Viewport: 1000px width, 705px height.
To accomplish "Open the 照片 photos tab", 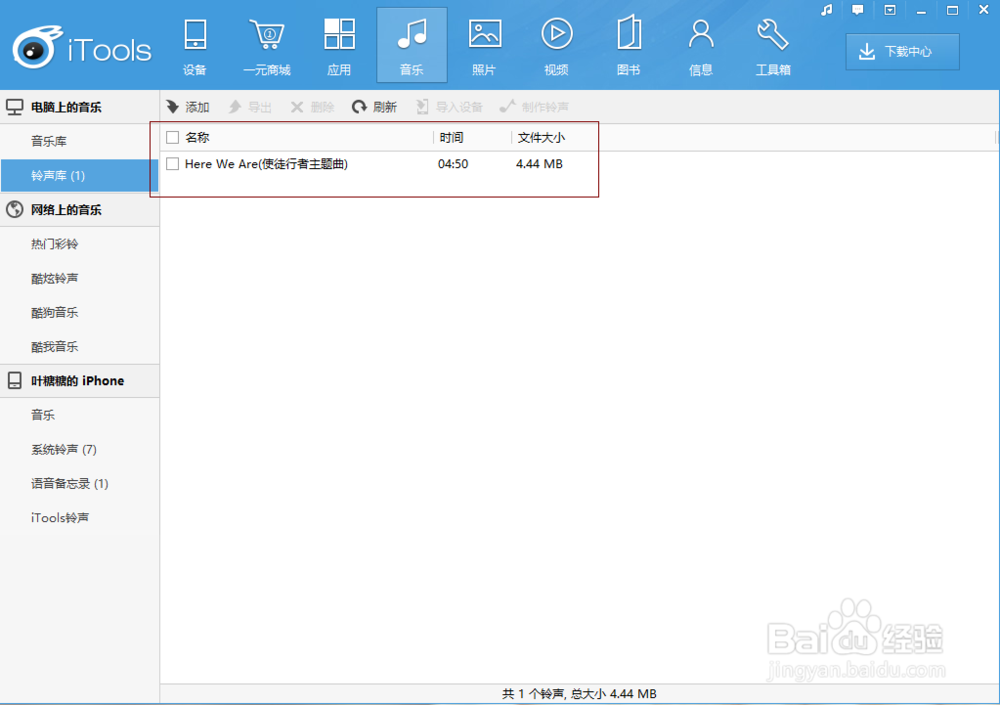I will pyautogui.click(x=484, y=46).
